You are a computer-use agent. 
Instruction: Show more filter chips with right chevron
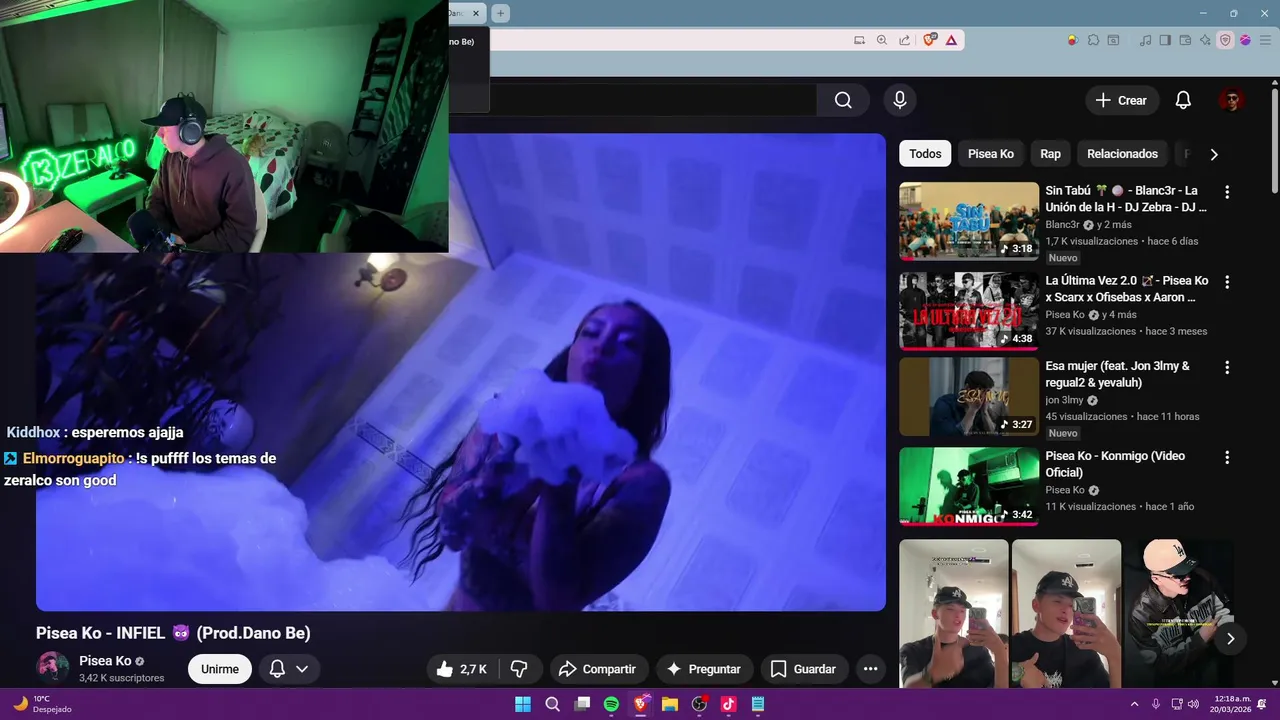(x=1214, y=154)
